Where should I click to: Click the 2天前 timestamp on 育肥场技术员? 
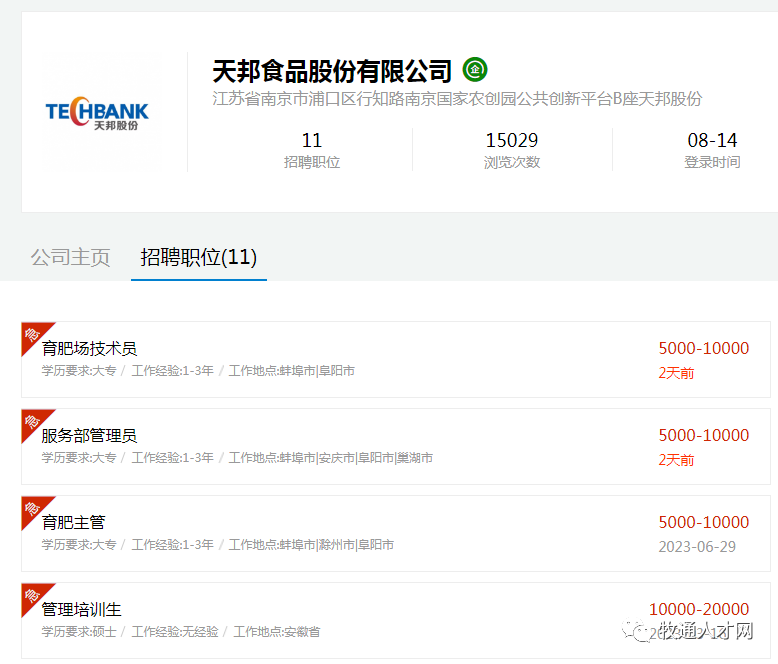click(x=676, y=373)
